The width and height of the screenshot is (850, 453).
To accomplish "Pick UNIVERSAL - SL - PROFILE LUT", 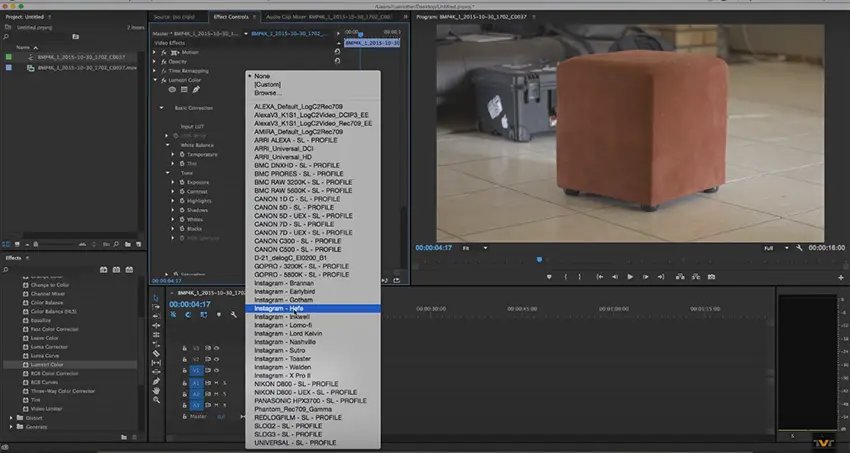I will click(x=313, y=443).
